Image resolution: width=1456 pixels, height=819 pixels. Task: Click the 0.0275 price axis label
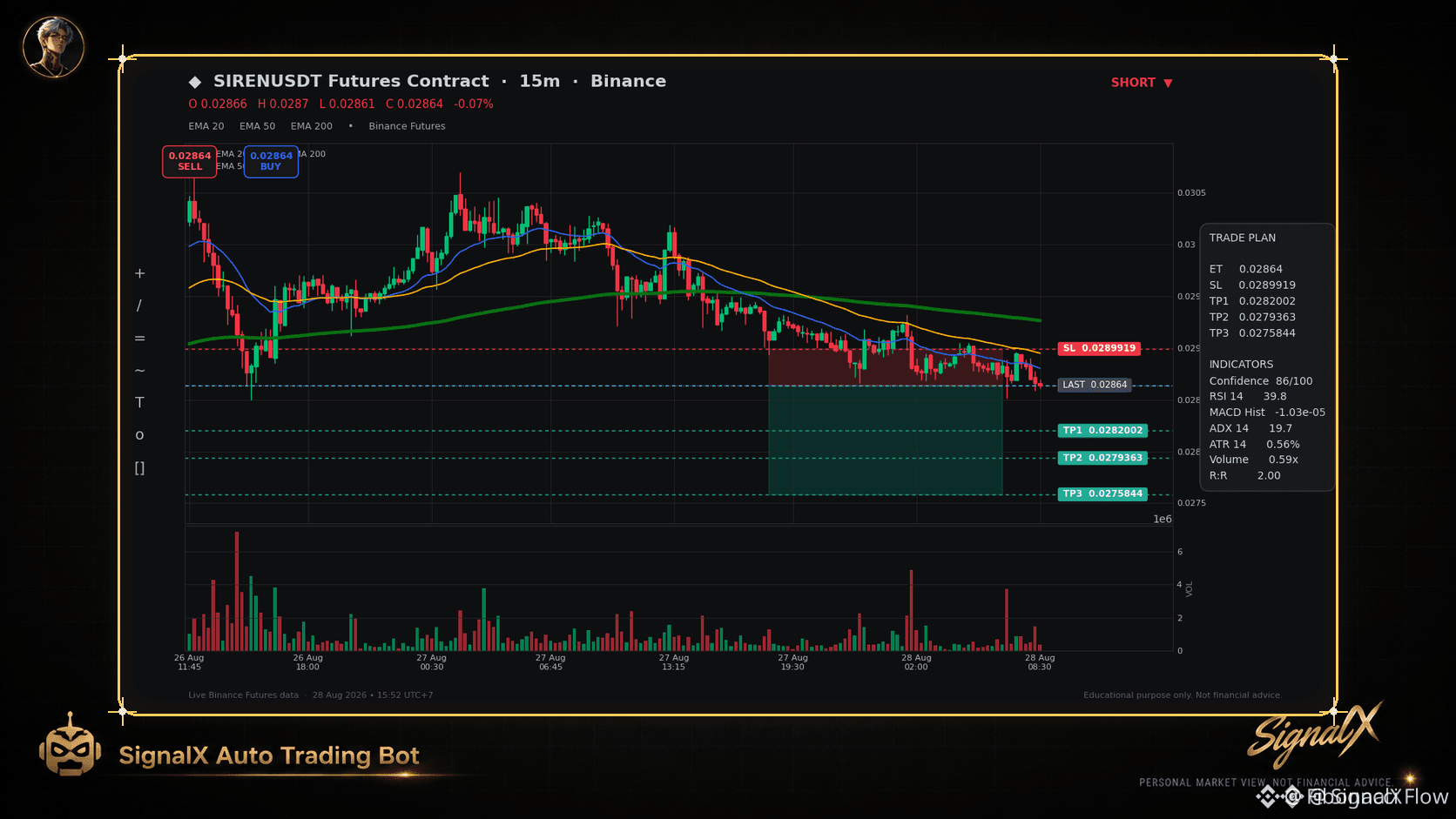1191,503
